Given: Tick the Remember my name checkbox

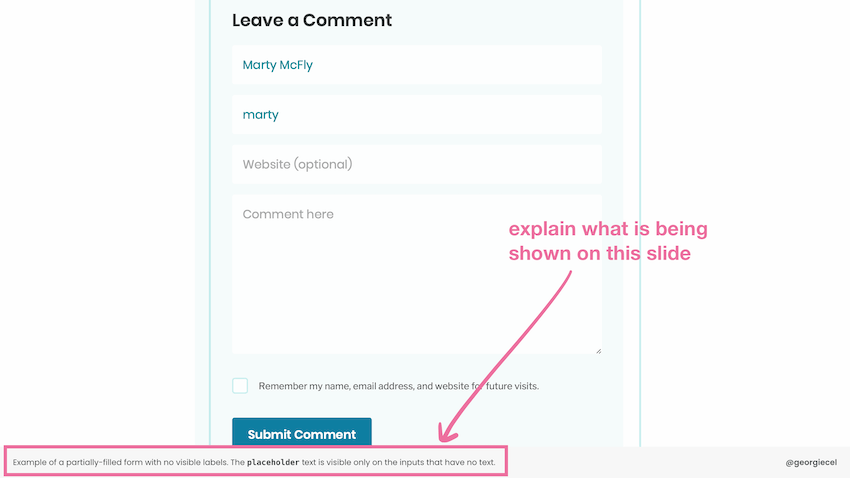Looking at the screenshot, I should coord(240,386).
